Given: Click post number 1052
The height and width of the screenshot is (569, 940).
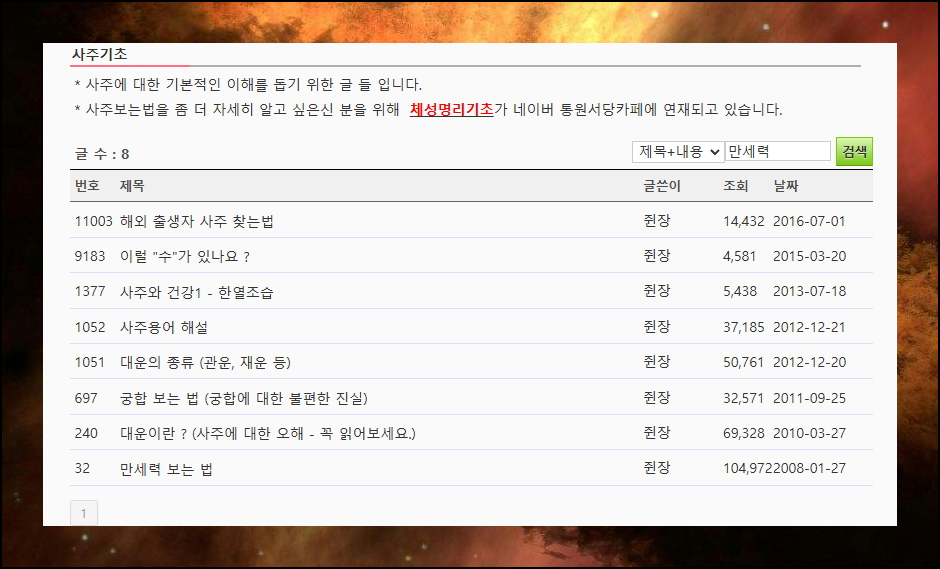Looking at the screenshot, I should coord(90,327).
